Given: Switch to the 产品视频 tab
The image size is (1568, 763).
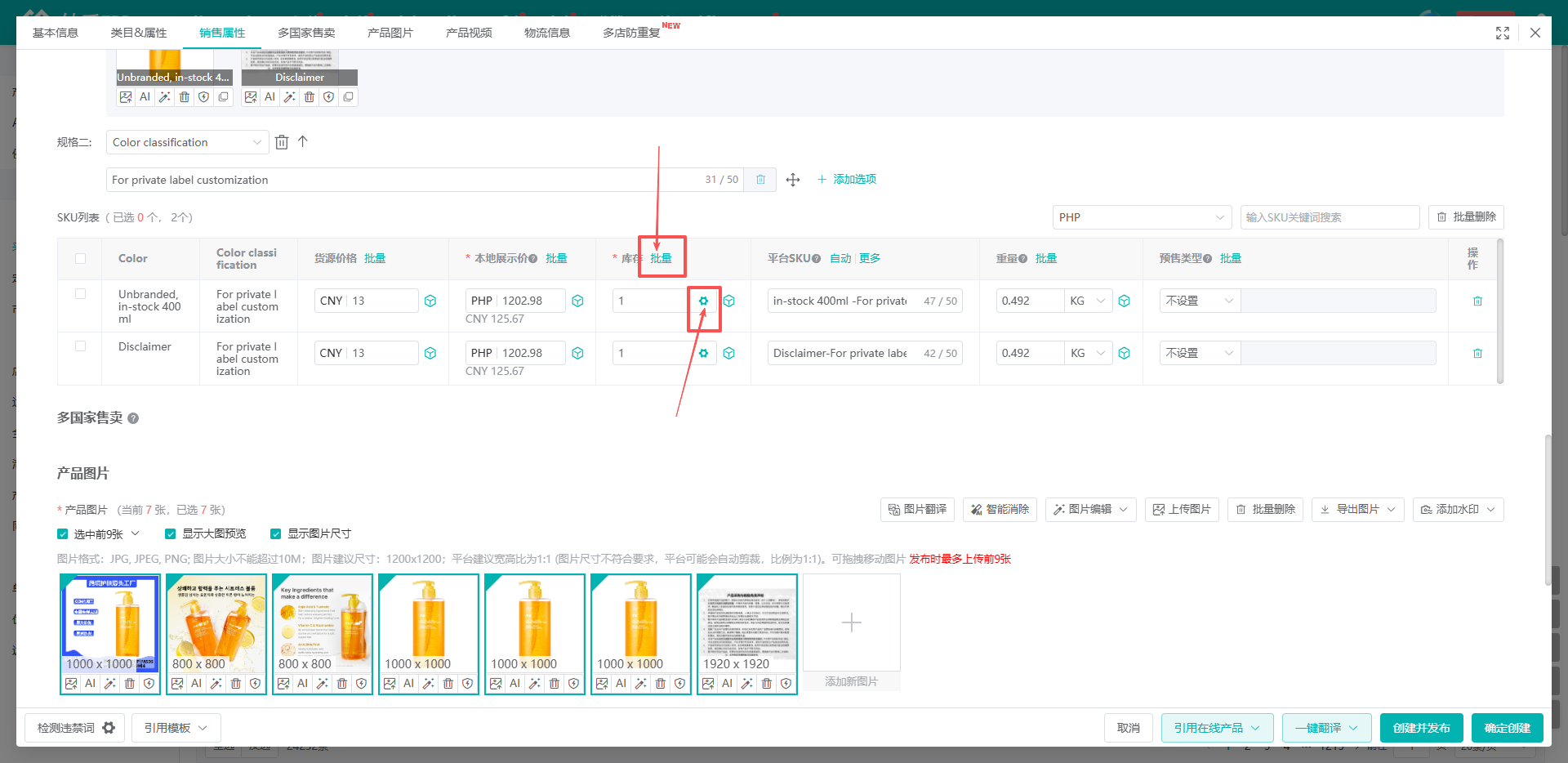Looking at the screenshot, I should pyautogui.click(x=469, y=33).
